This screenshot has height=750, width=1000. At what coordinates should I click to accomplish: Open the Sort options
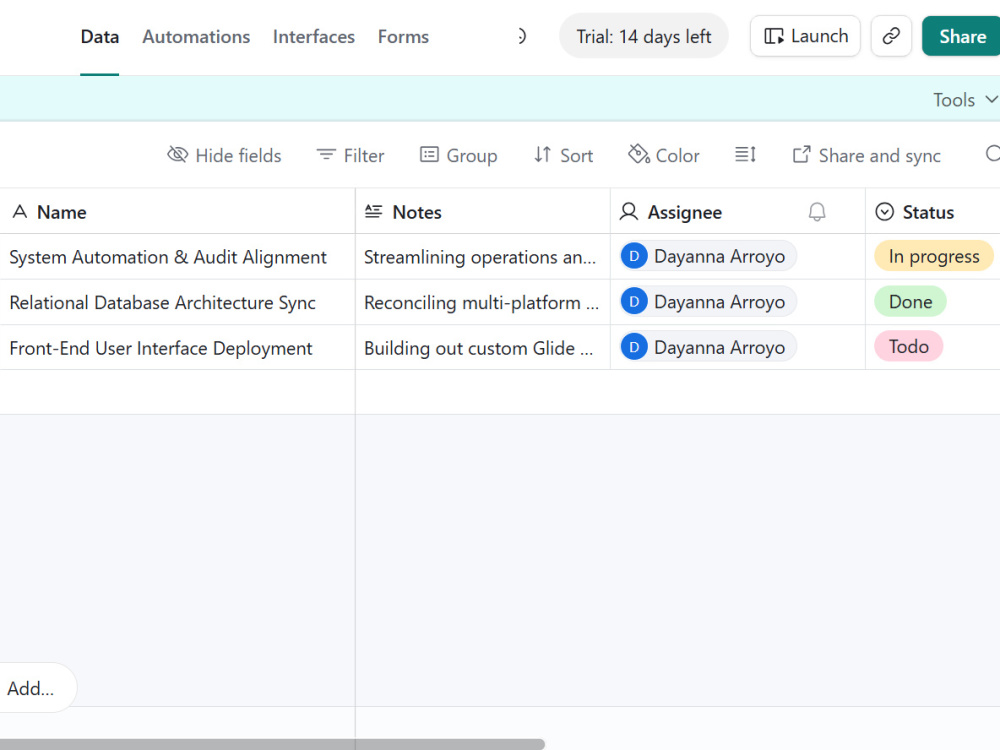(x=564, y=156)
